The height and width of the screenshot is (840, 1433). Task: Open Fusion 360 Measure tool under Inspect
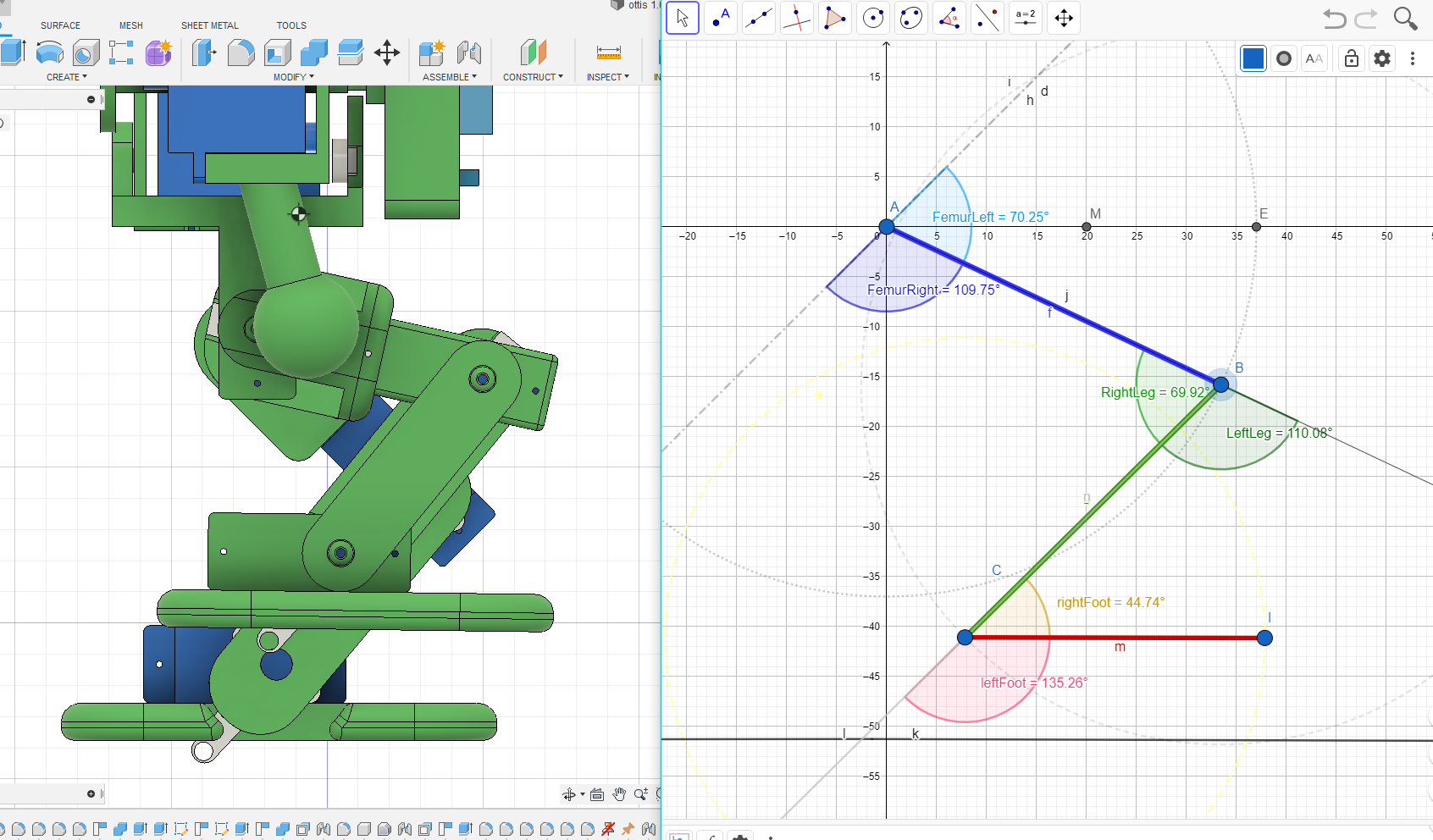(608, 52)
